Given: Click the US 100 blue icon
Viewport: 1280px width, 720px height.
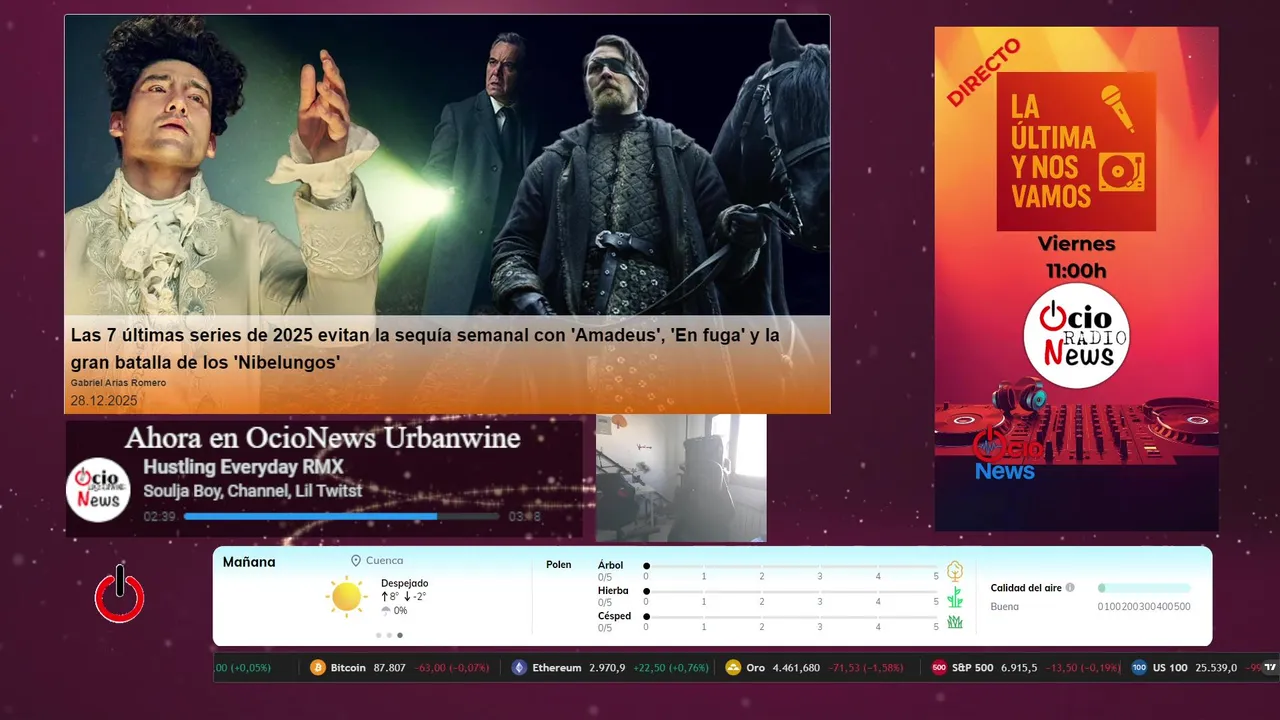Looking at the screenshot, I should (x=1139, y=668).
